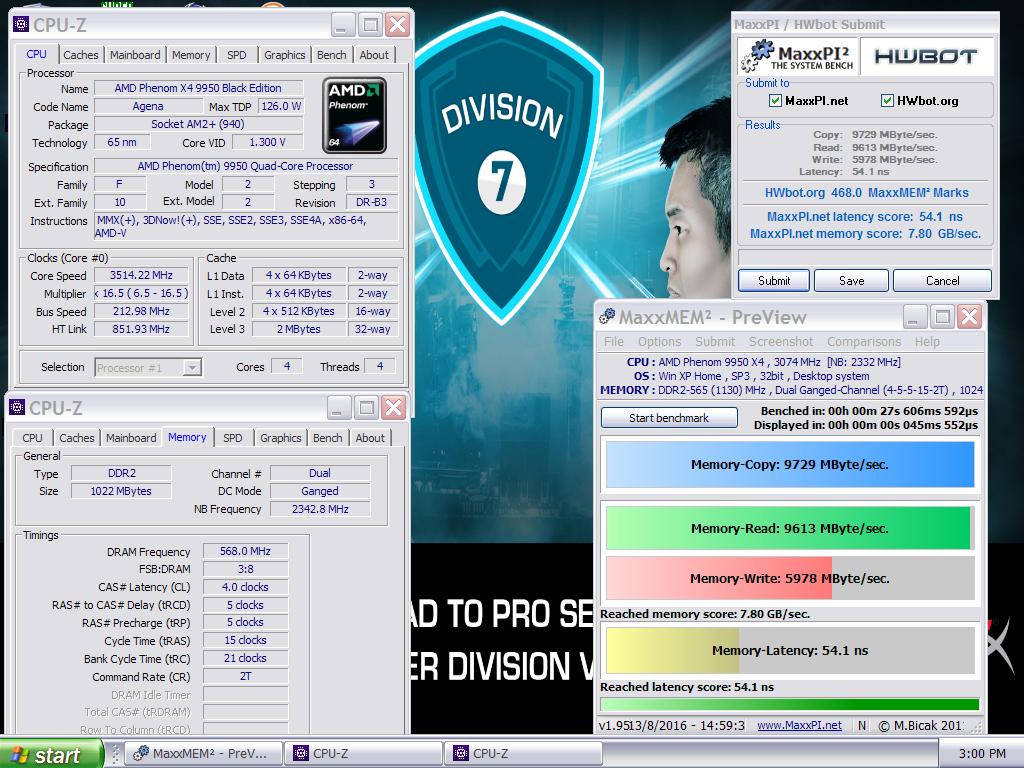1024x768 pixels.
Task: Minimize the top CPU-Z window
Action: coord(342,25)
